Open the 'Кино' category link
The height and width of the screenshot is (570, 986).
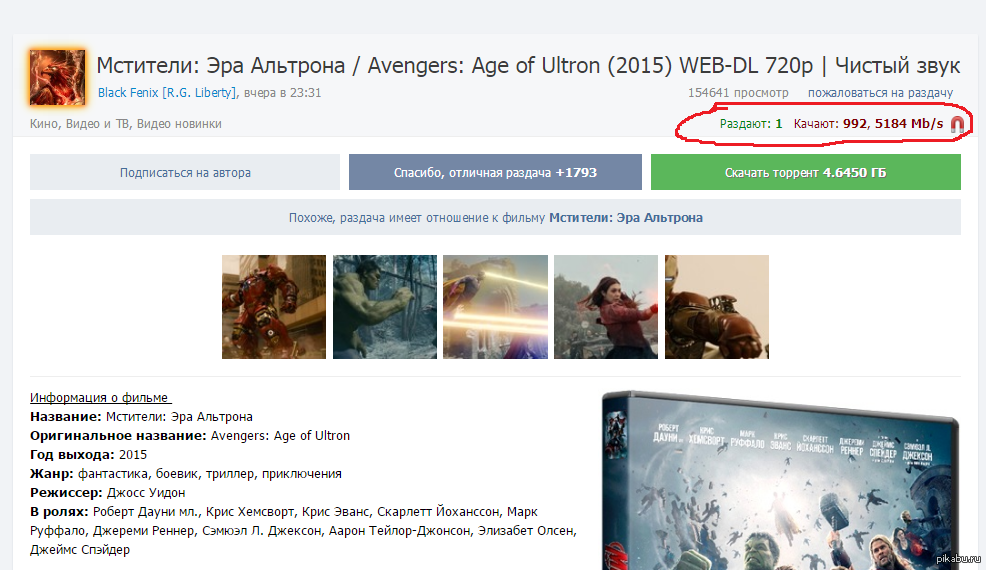pyautogui.click(x=45, y=124)
